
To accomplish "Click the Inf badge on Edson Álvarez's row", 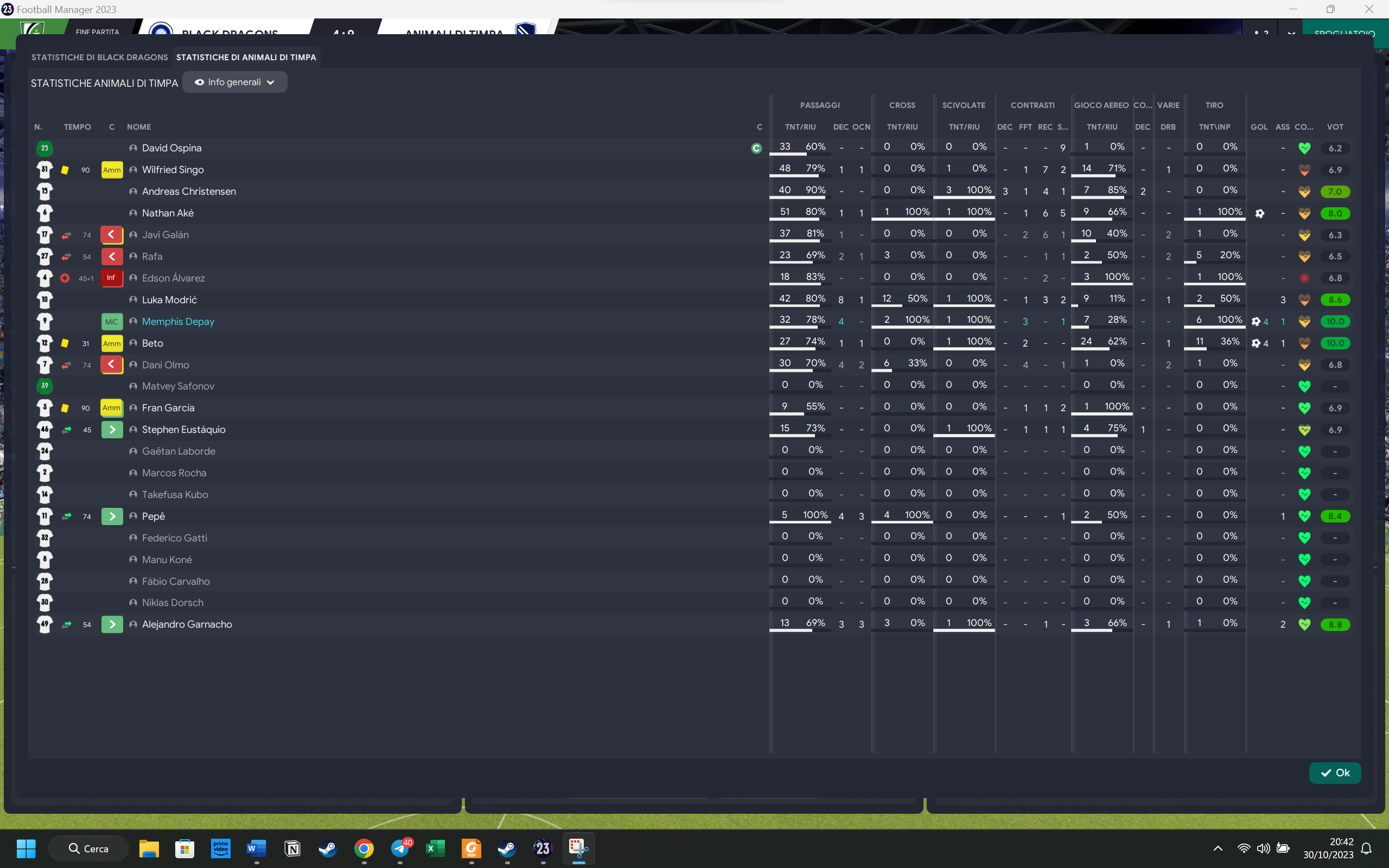I will coord(111,278).
